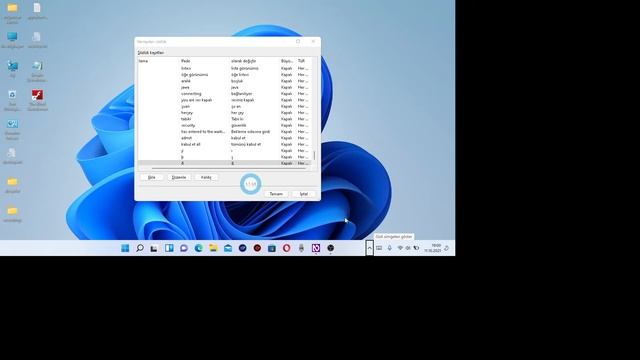Click 'Bekleme odasına girdi' cell

click(251, 131)
